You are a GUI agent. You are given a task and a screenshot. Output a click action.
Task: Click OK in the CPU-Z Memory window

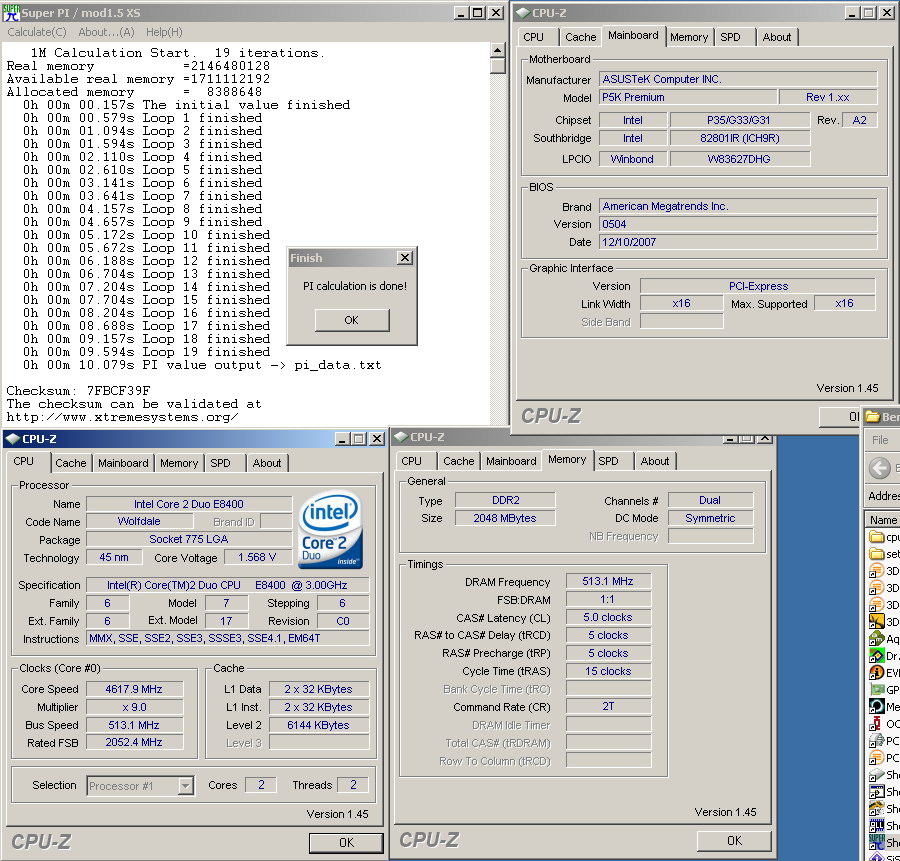[734, 841]
